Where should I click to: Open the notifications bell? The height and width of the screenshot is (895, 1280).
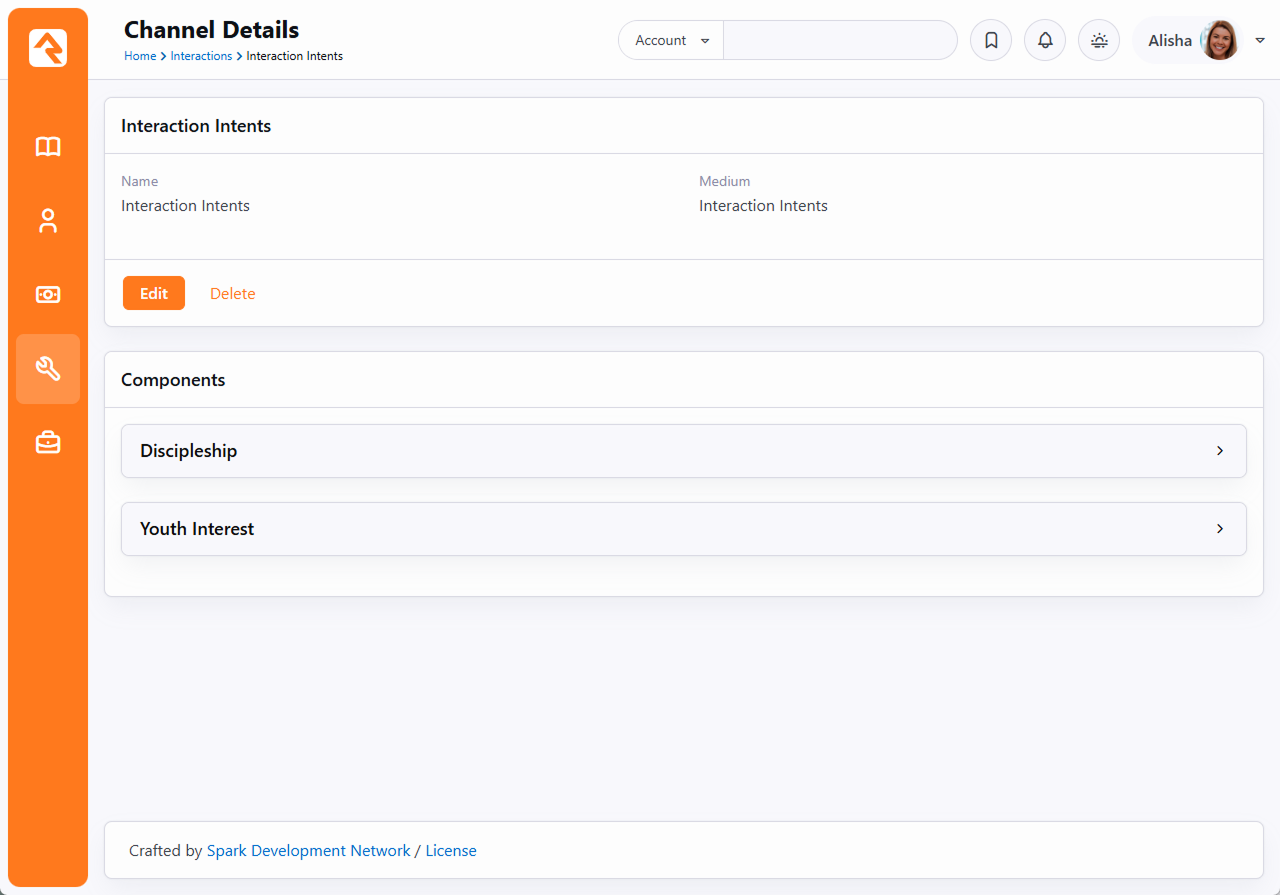[x=1045, y=41]
